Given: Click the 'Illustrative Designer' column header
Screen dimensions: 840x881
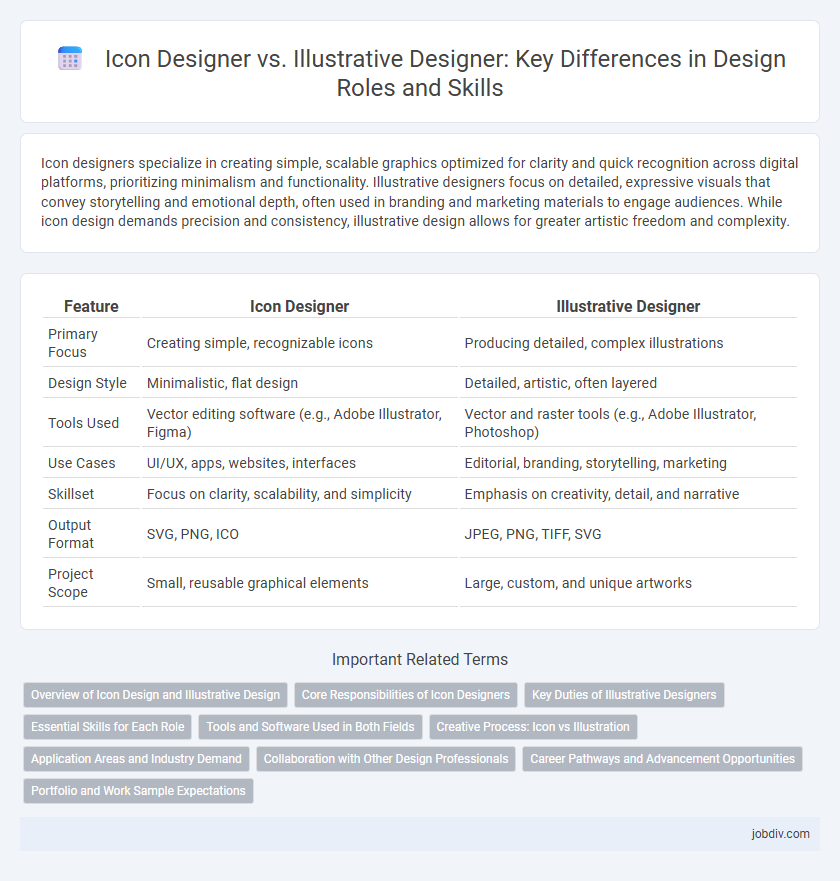Looking at the screenshot, I should click(x=628, y=306).
